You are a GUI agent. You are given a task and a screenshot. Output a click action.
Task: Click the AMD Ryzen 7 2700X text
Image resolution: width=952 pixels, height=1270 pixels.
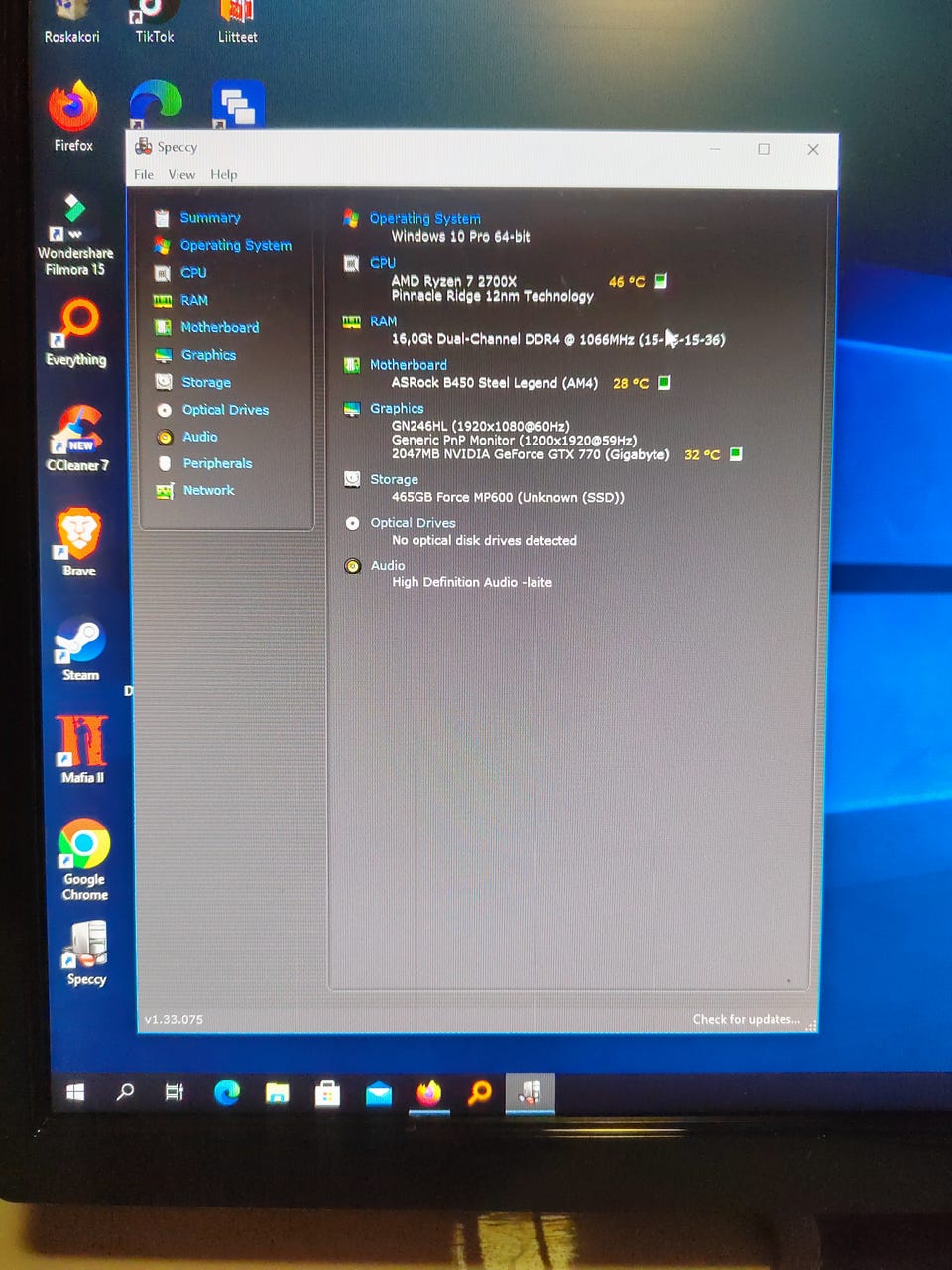(453, 281)
